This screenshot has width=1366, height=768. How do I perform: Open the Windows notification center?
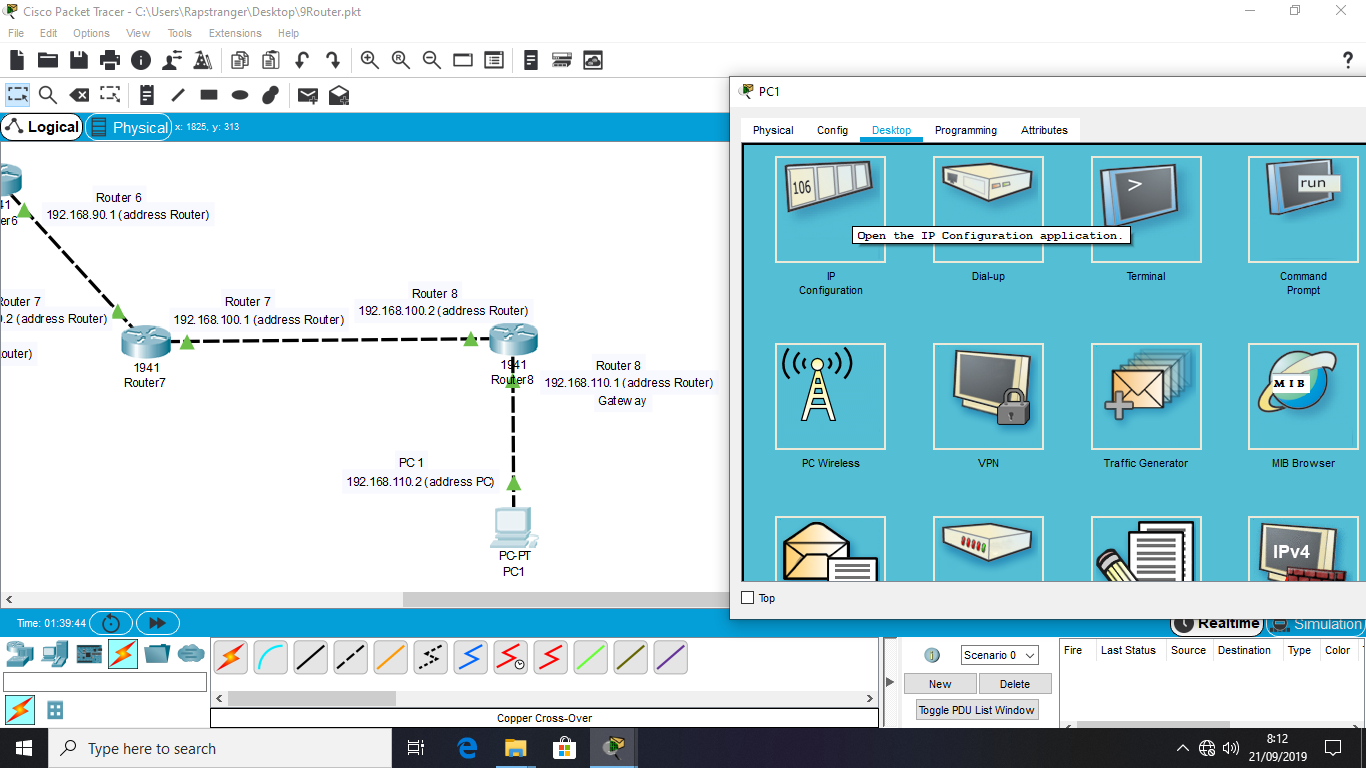point(1333,748)
